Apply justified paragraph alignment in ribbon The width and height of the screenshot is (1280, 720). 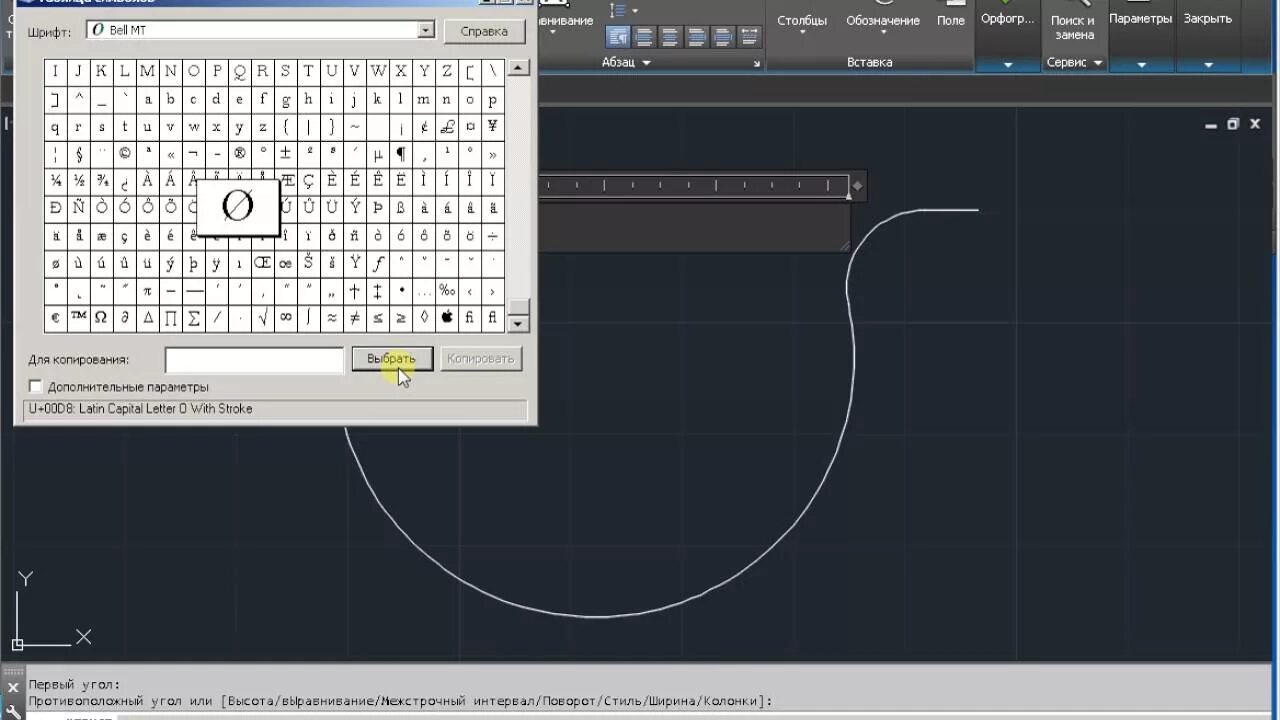coord(722,38)
